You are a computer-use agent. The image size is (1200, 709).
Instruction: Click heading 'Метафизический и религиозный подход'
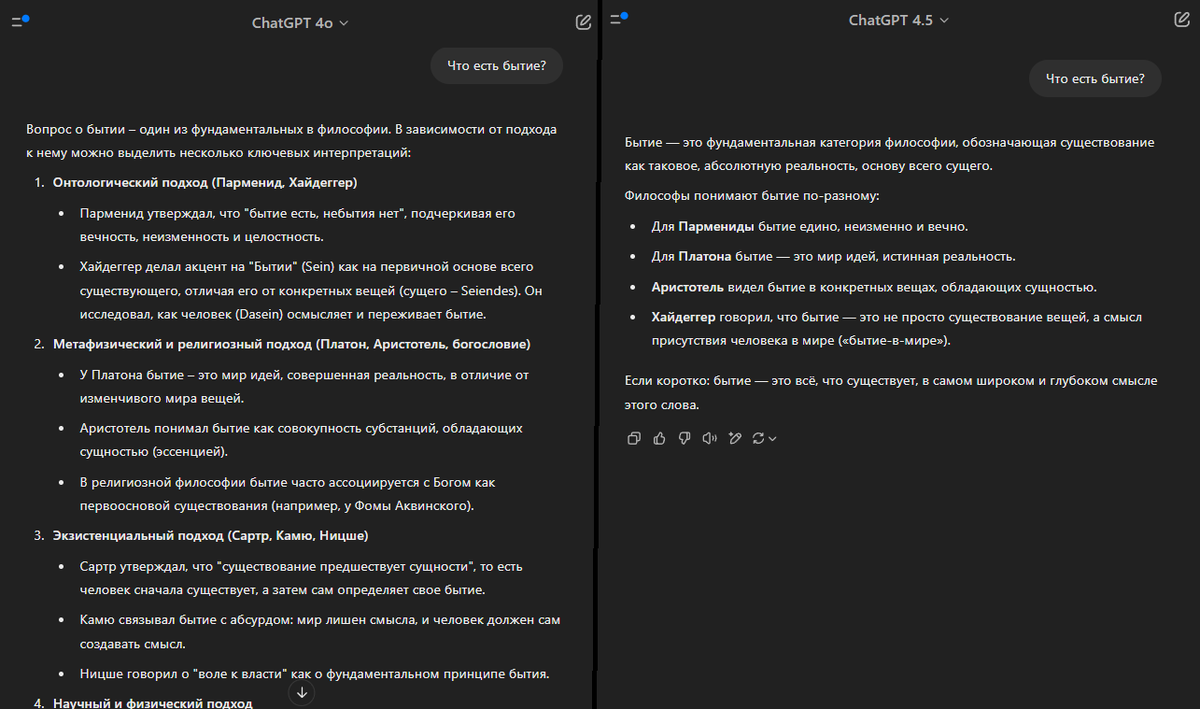pos(291,344)
